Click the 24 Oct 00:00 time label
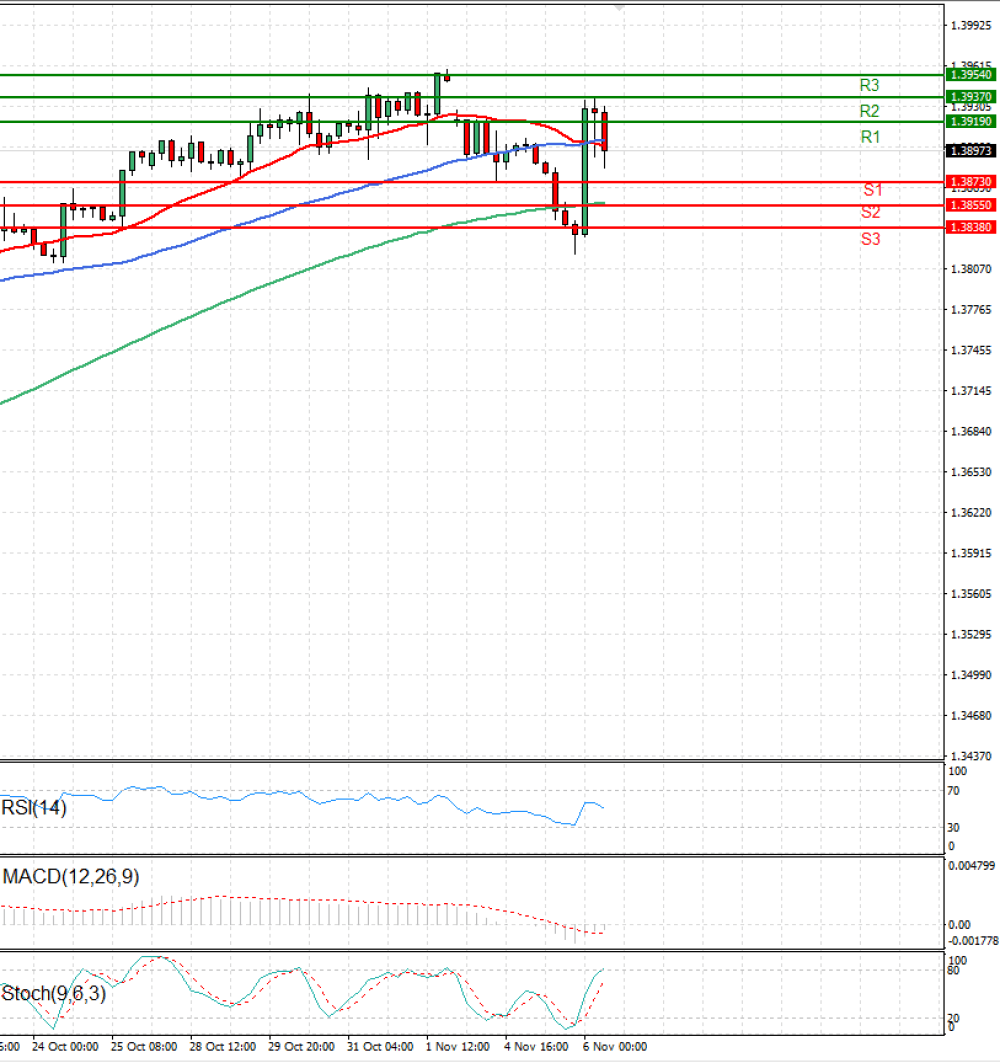The height and width of the screenshot is (1063, 1000). [65, 1046]
